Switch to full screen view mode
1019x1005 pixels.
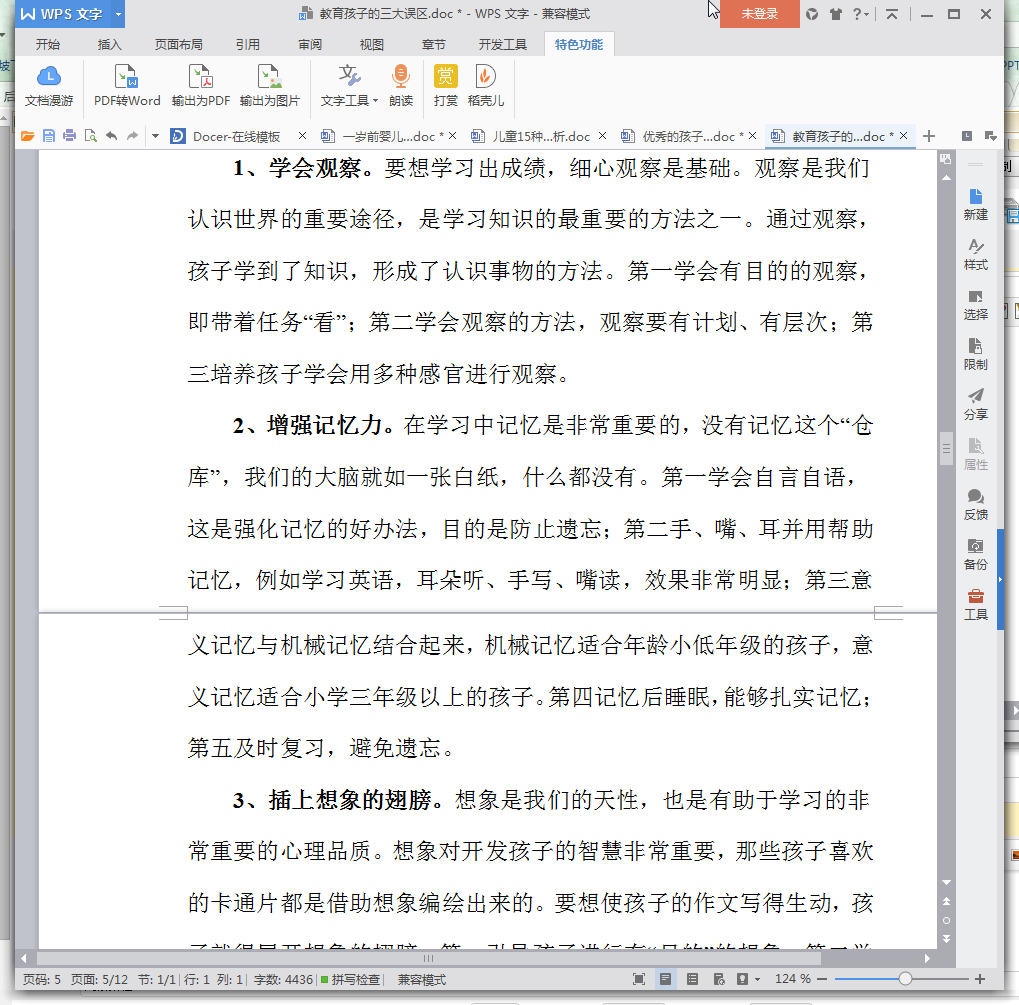[639, 979]
